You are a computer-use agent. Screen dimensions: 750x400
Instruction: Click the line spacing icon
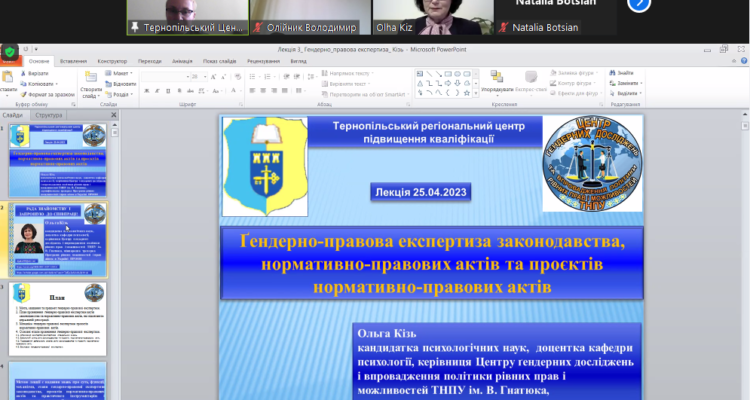tap(311, 77)
